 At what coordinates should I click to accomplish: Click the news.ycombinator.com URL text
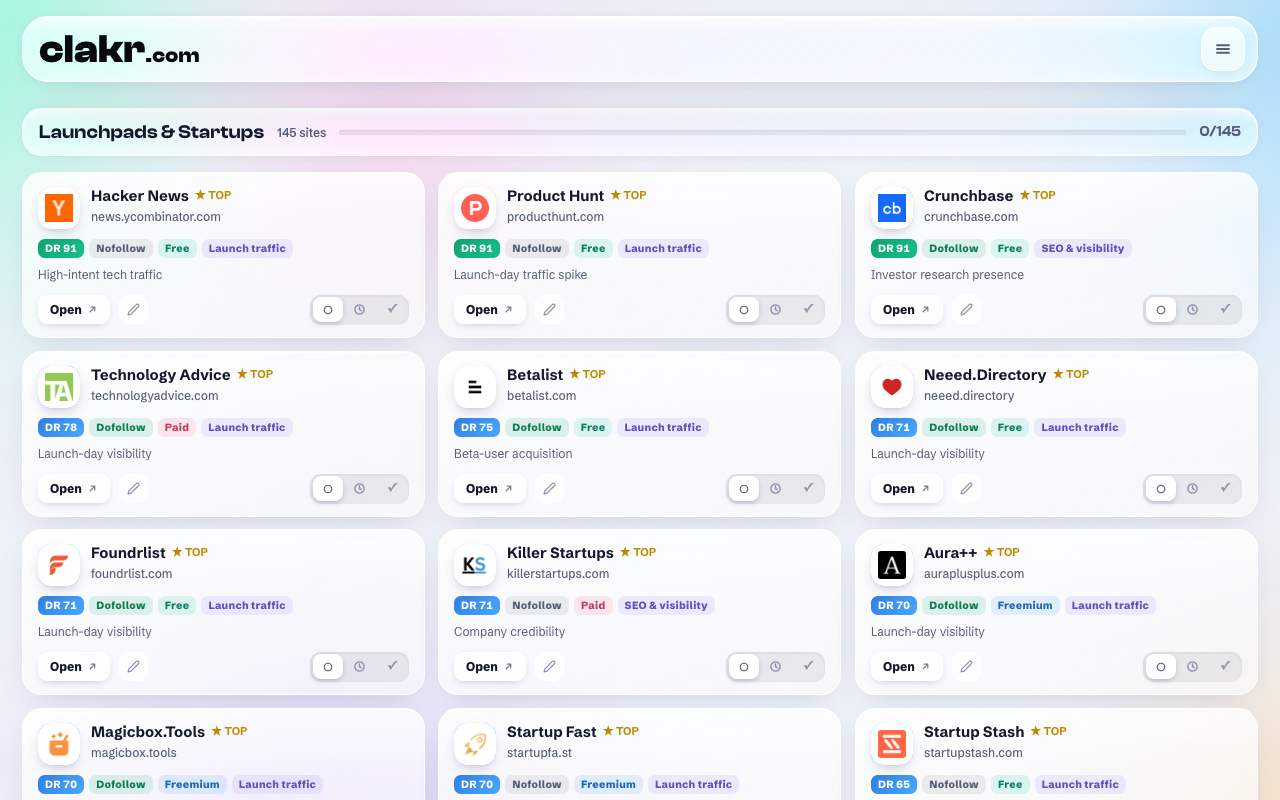[x=156, y=217]
